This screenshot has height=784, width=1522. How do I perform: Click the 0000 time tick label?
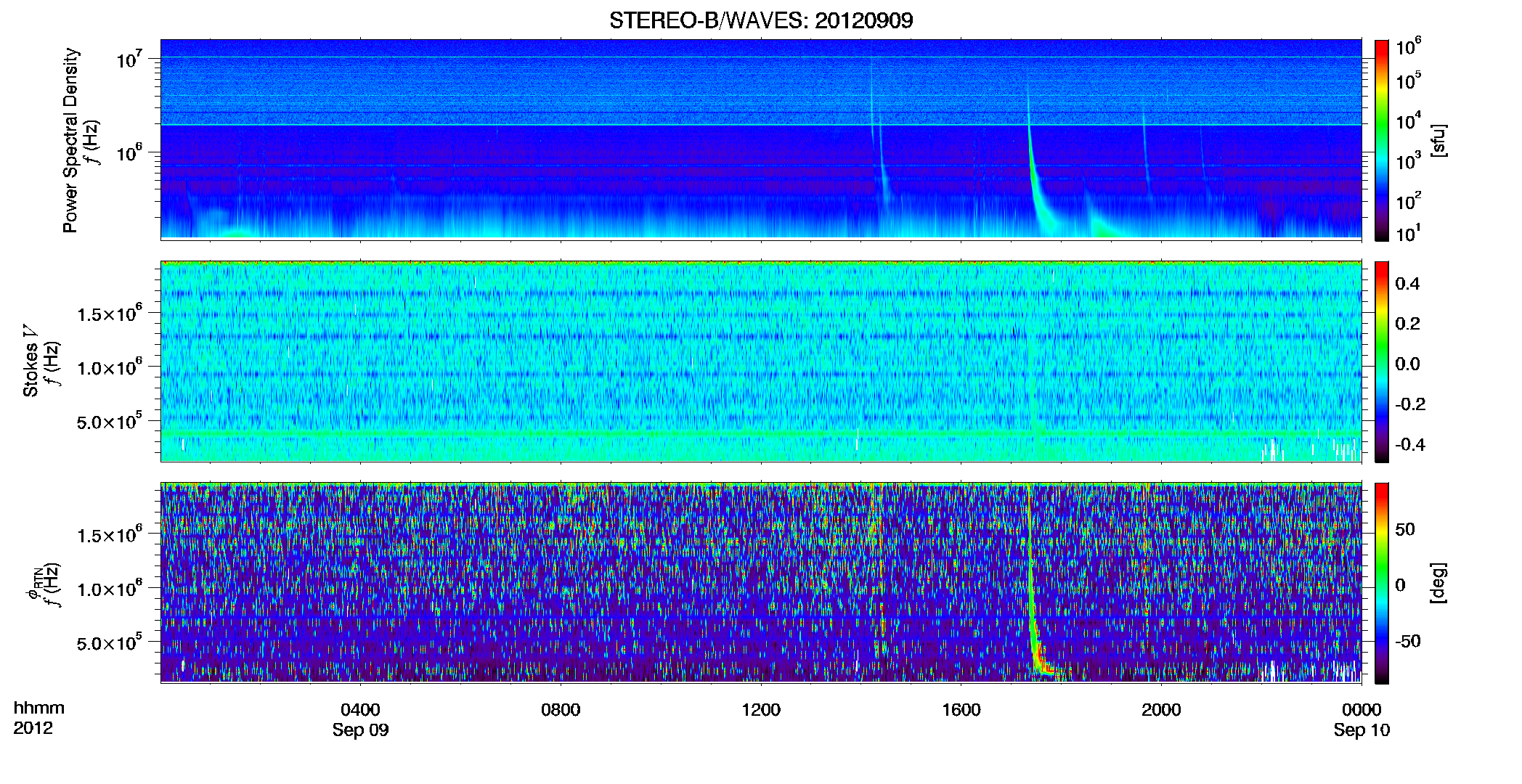pos(1362,709)
